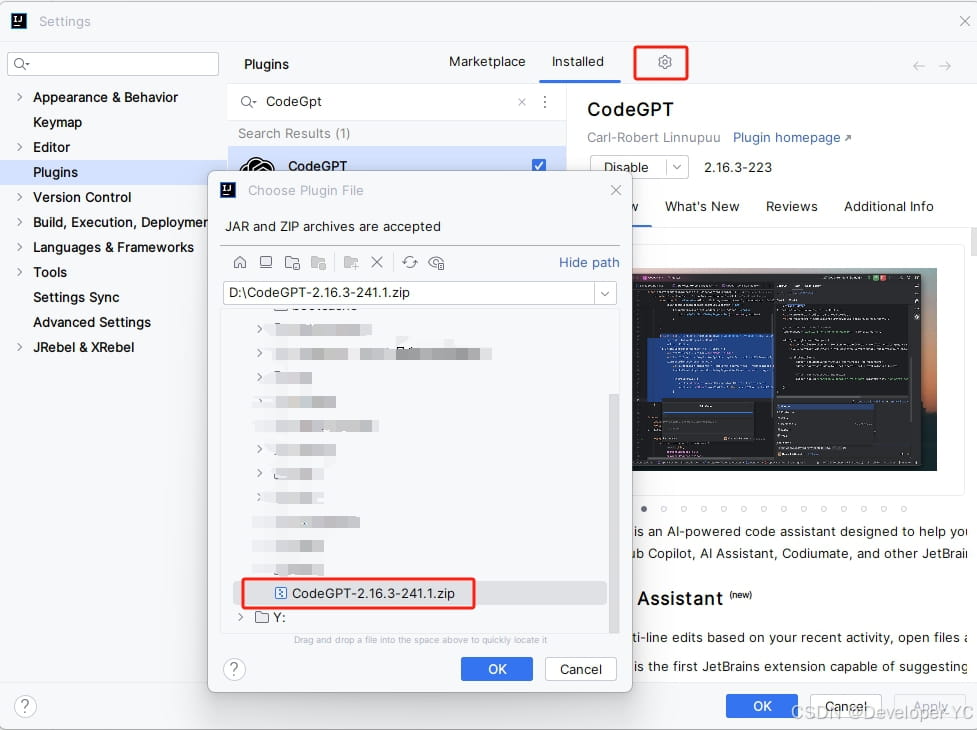The image size is (977, 730).
Task: Create new folder in file chooser
Action: tap(351, 262)
